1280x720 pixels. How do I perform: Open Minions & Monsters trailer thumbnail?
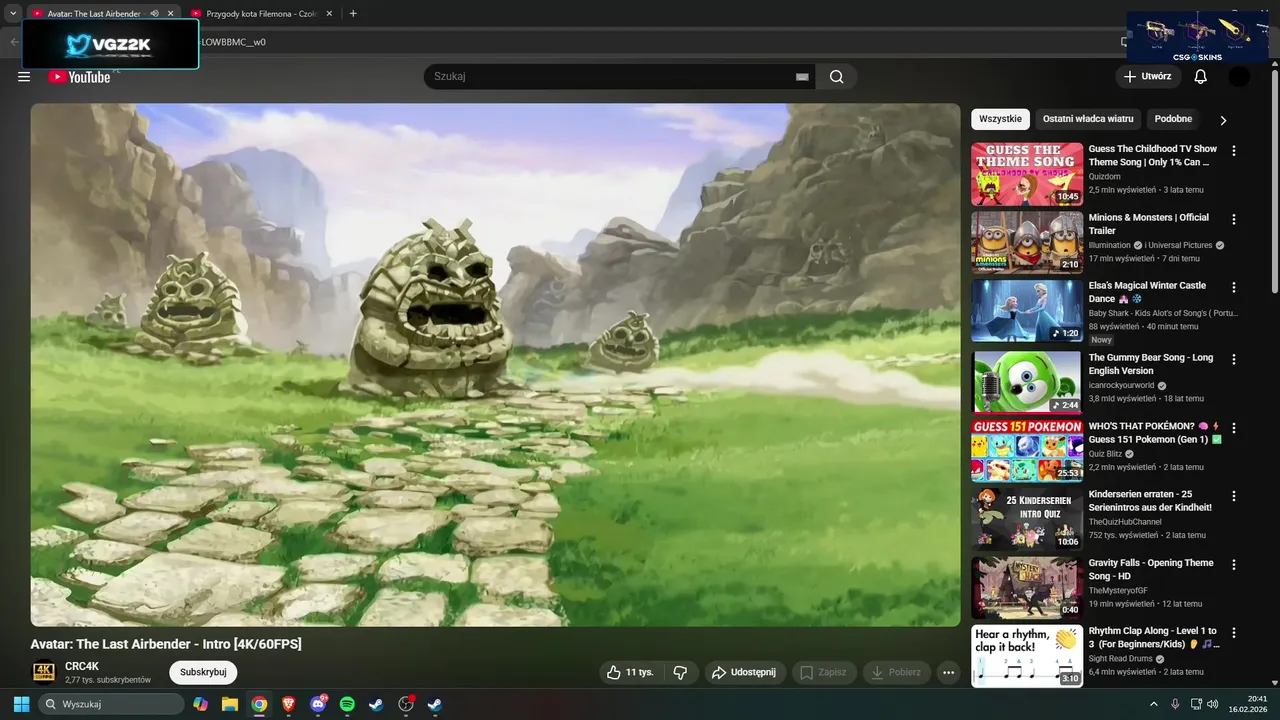click(1027, 242)
